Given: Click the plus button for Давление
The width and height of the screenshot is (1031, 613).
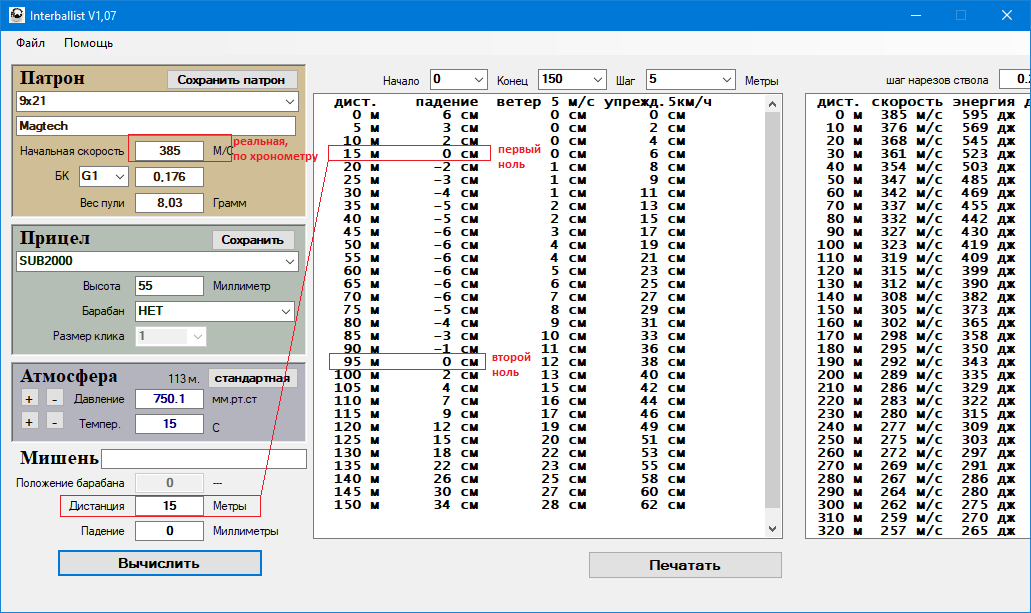Looking at the screenshot, I should (29, 399).
